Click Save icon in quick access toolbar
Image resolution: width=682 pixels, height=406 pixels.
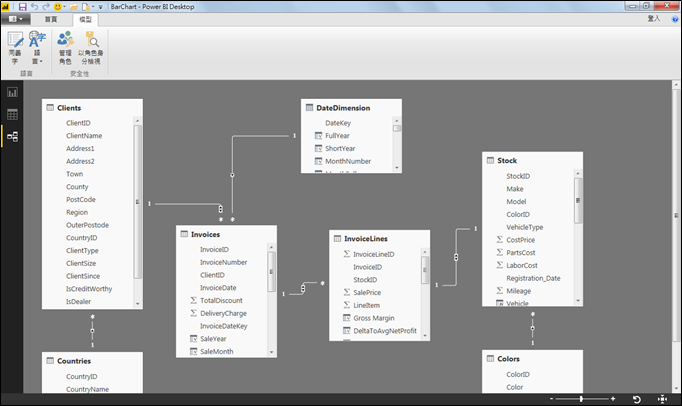coord(23,7)
